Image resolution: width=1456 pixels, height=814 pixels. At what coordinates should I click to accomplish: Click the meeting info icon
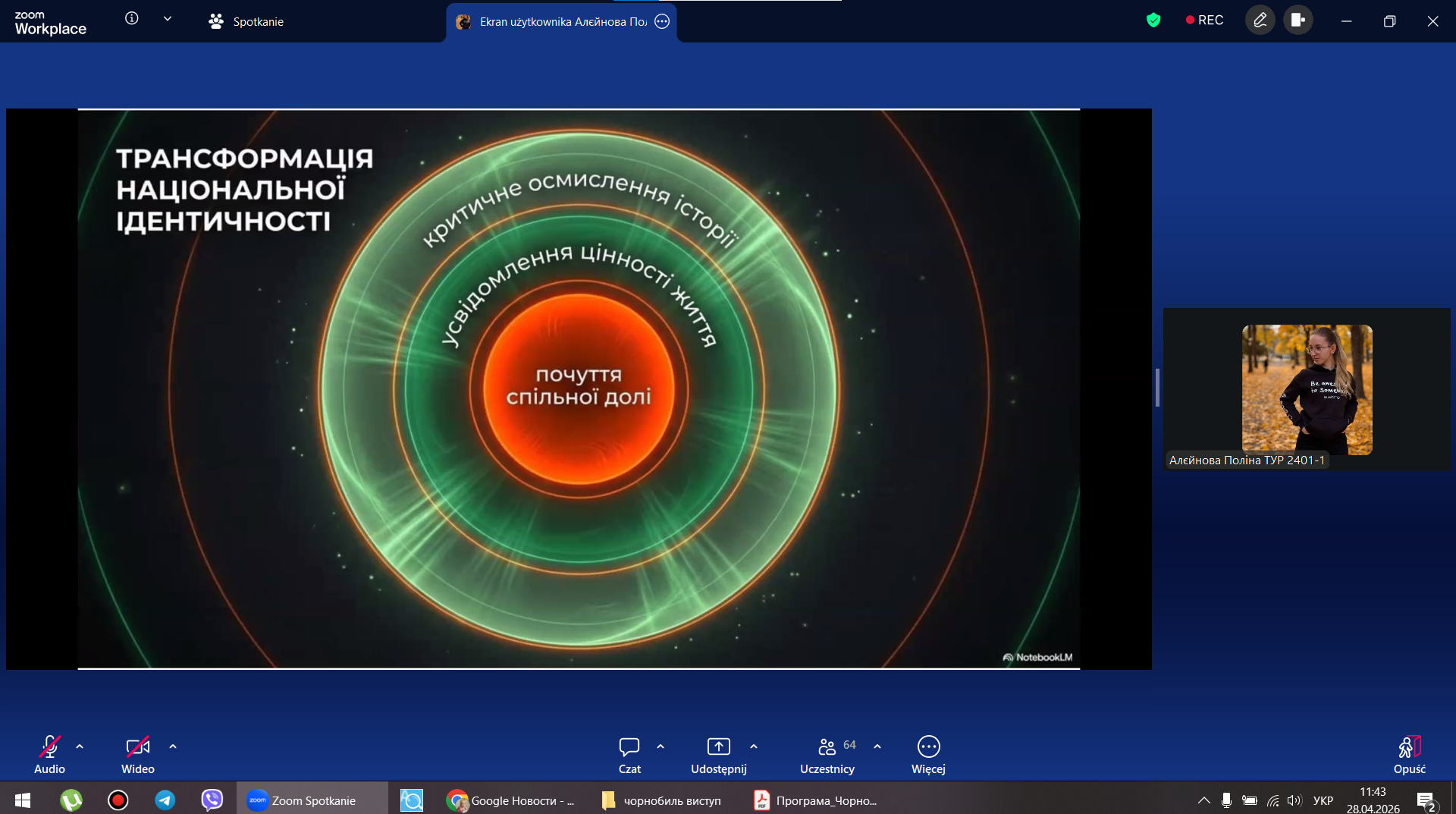(132, 19)
